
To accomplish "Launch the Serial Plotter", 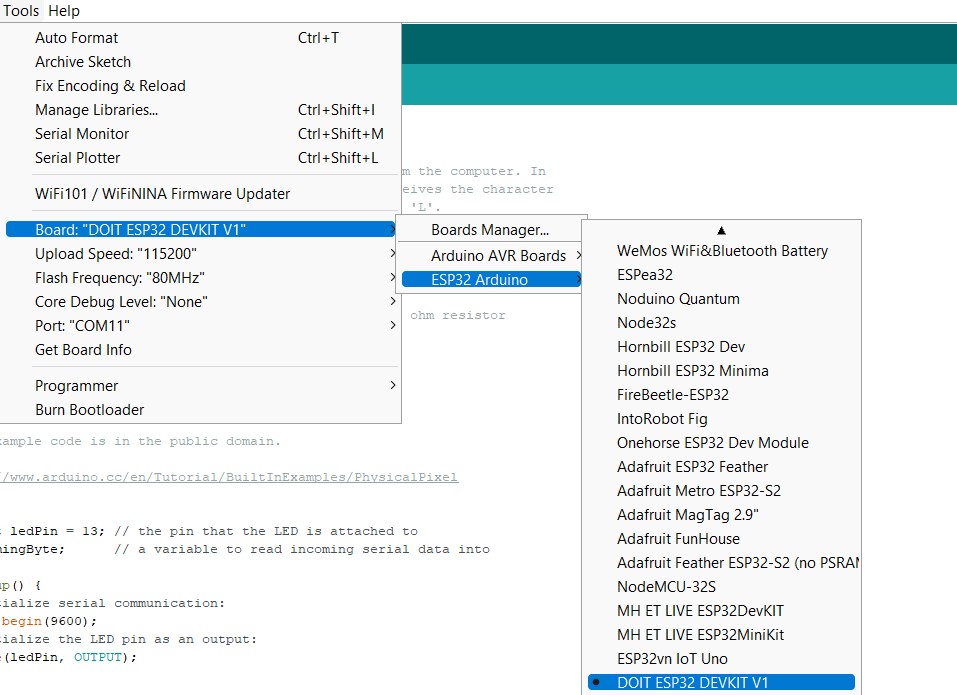I will pyautogui.click(x=201, y=157).
